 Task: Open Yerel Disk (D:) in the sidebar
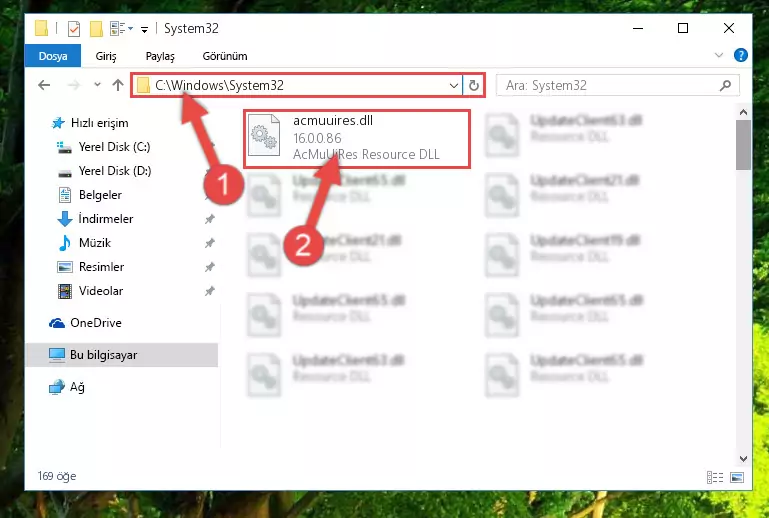coord(115,171)
